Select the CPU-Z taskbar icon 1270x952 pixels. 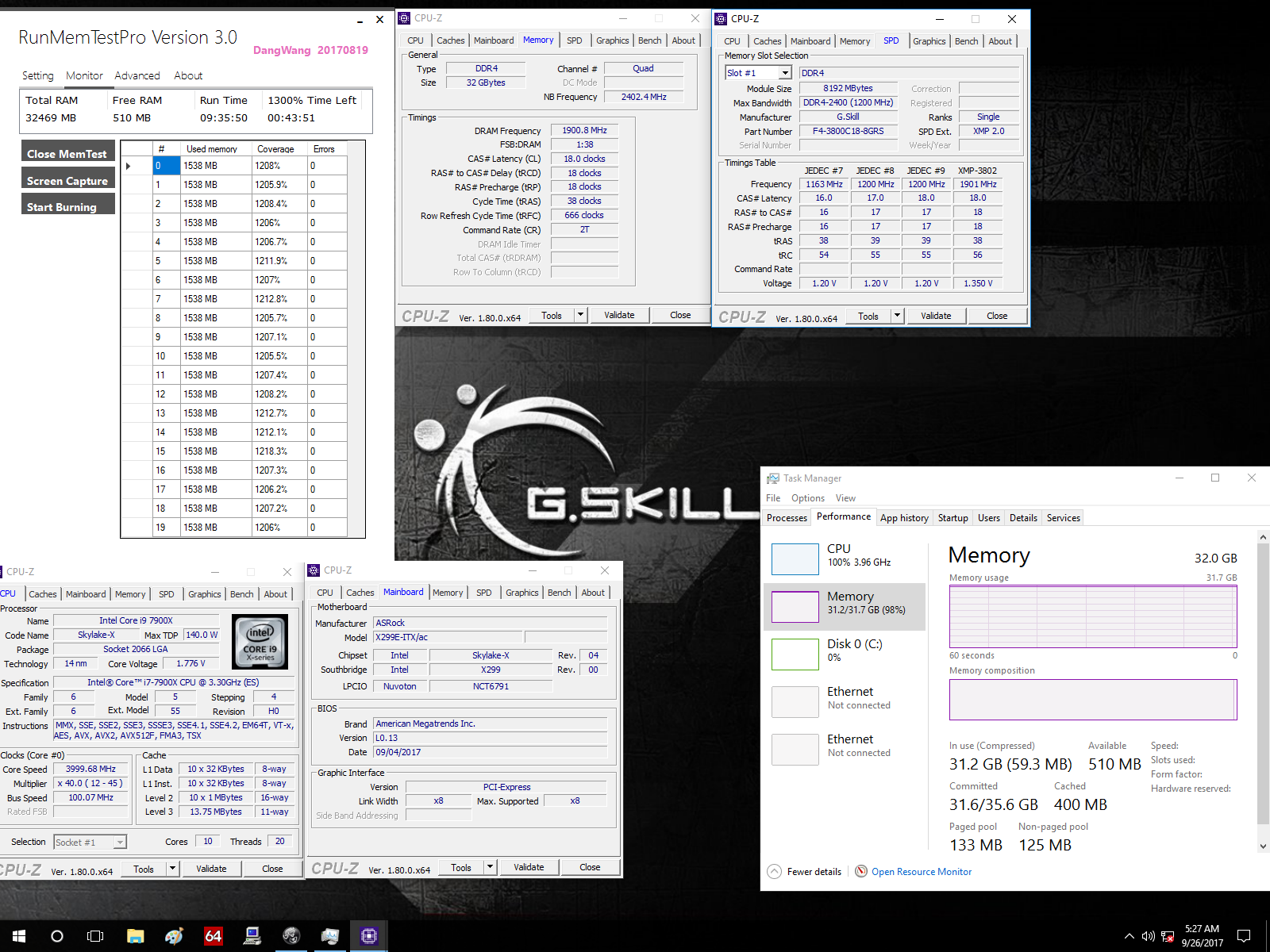369,936
